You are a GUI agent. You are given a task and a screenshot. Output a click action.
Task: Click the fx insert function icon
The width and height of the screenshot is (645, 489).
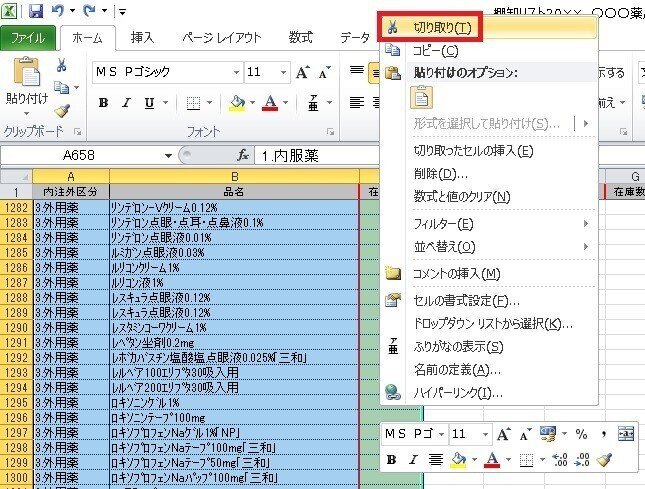pyautogui.click(x=243, y=155)
